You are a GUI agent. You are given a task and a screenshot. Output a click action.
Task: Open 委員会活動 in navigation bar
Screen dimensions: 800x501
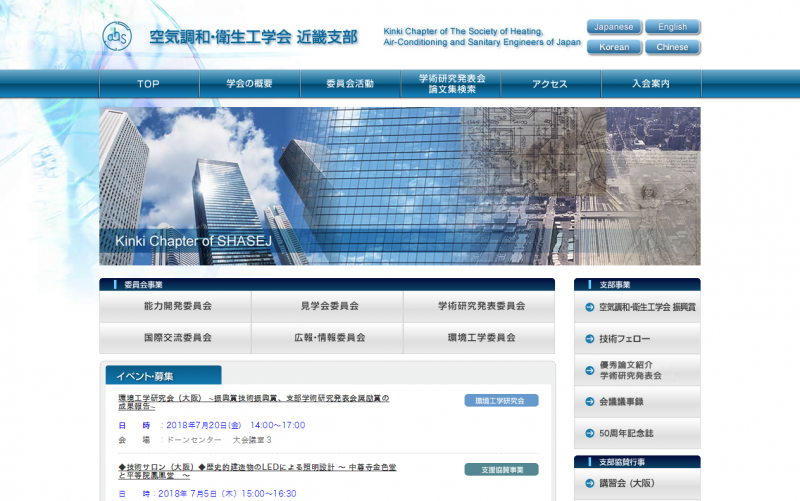point(350,84)
